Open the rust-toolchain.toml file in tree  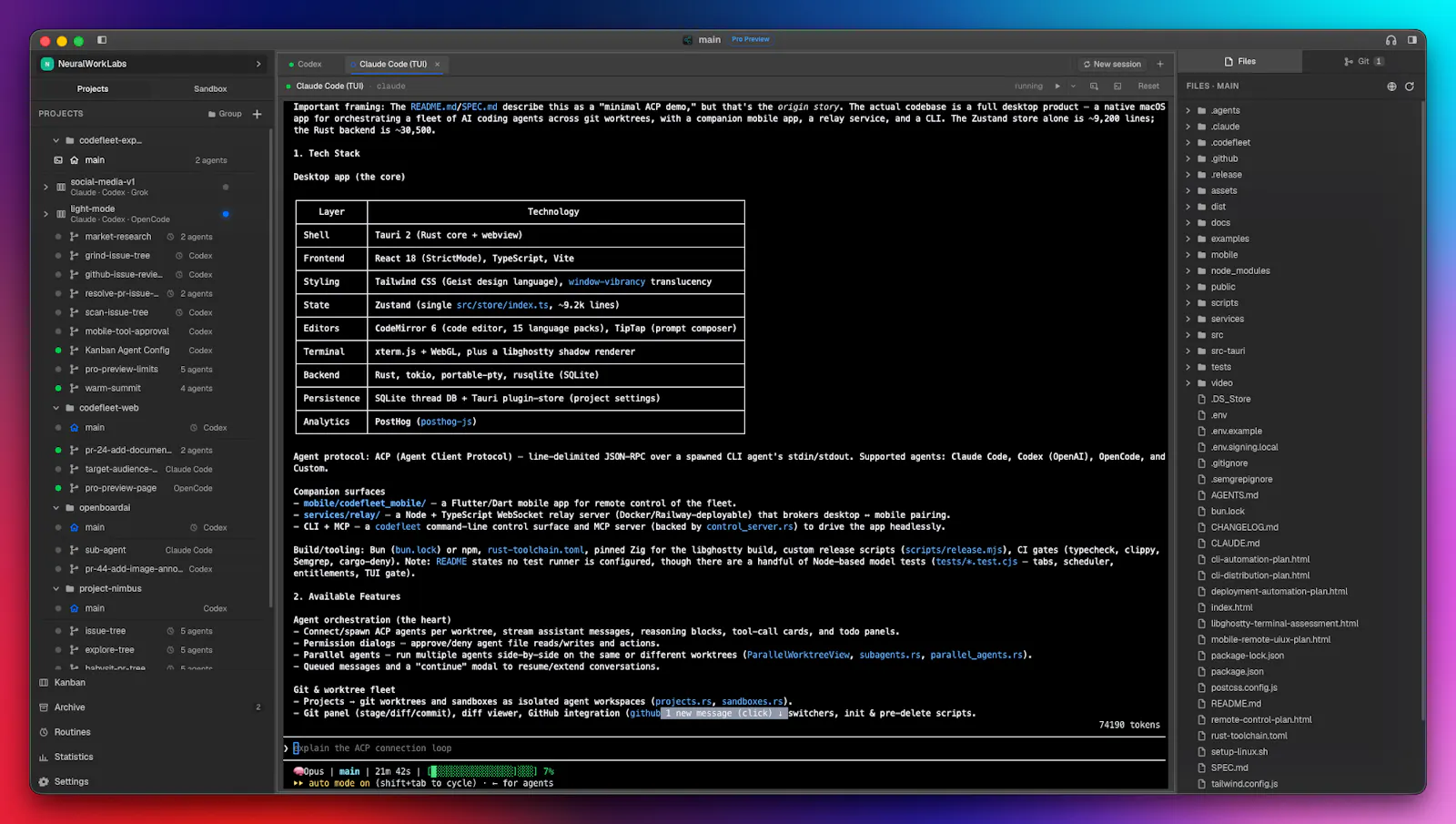click(x=1249, y=737)
